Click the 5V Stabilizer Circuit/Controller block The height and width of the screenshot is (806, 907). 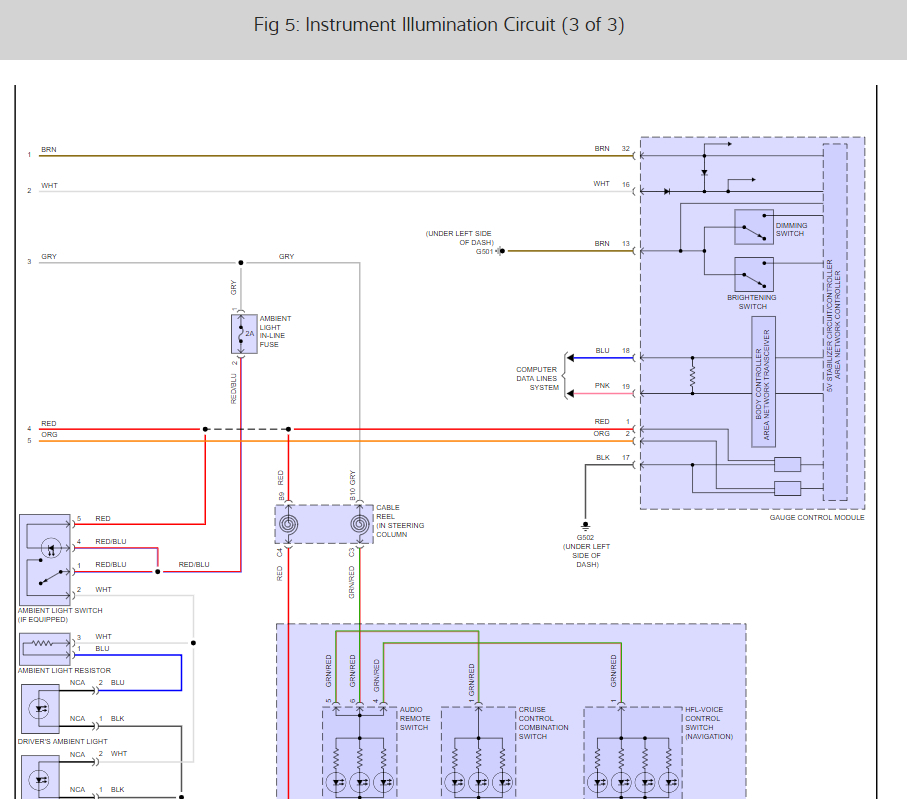[835, 322]
